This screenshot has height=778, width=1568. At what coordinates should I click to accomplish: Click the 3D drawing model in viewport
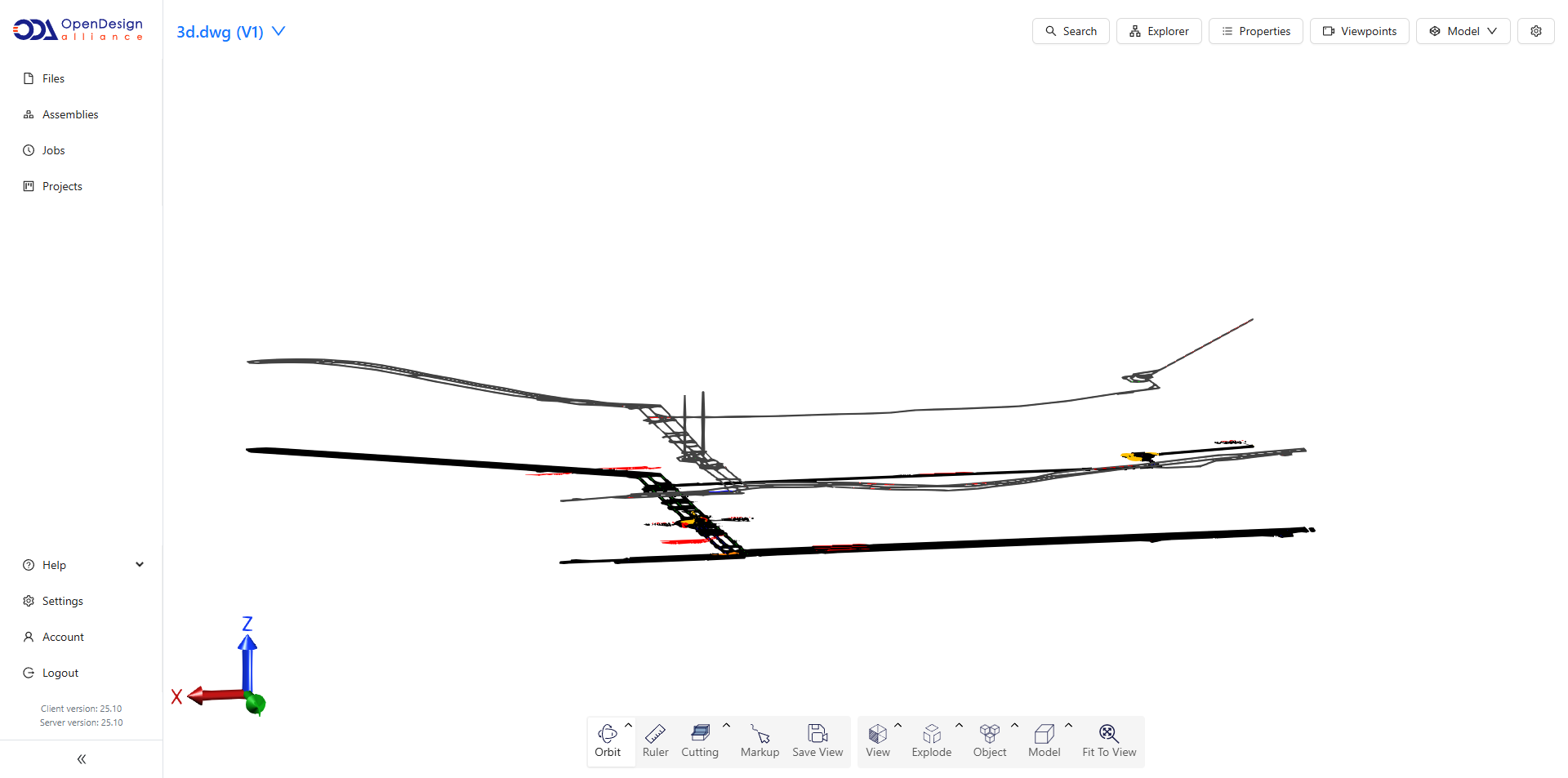[x=780, y=441]
